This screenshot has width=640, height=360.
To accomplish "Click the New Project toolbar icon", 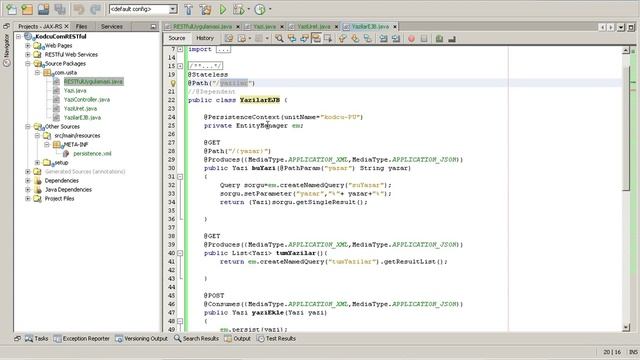I will tap(27, 9).
